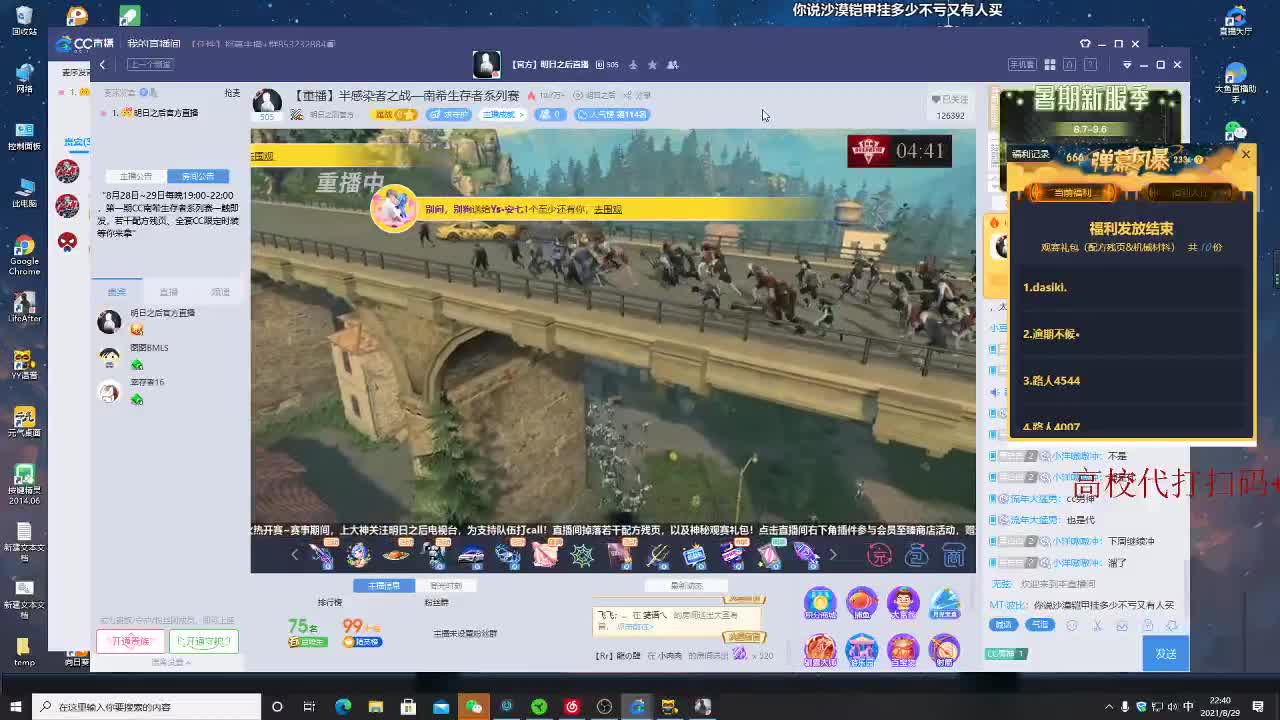Open the grid apps icon in CC title bar
Screen dimensions: 1280x720
coord(1050,65)
